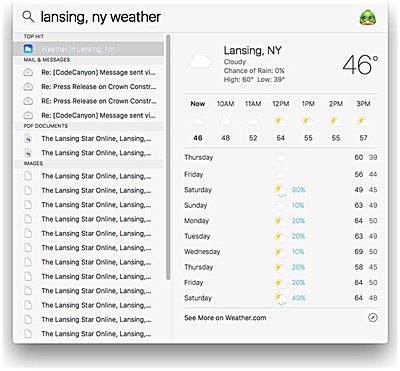Image resolution: width=400 pixels, height=371 pixels.
Task: Click the green bird icon beside search field
Action: [x=368, y=17]
